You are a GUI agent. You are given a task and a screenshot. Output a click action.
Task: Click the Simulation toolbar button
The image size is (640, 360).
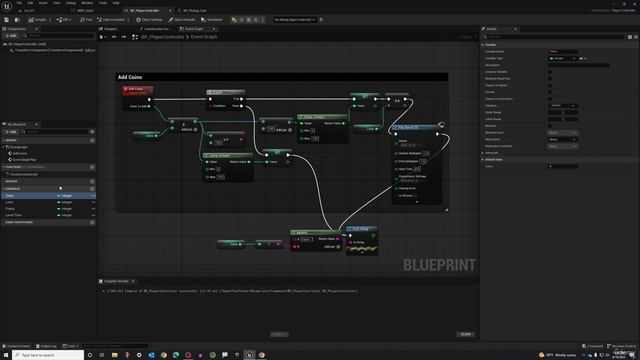tap(212, 20)
